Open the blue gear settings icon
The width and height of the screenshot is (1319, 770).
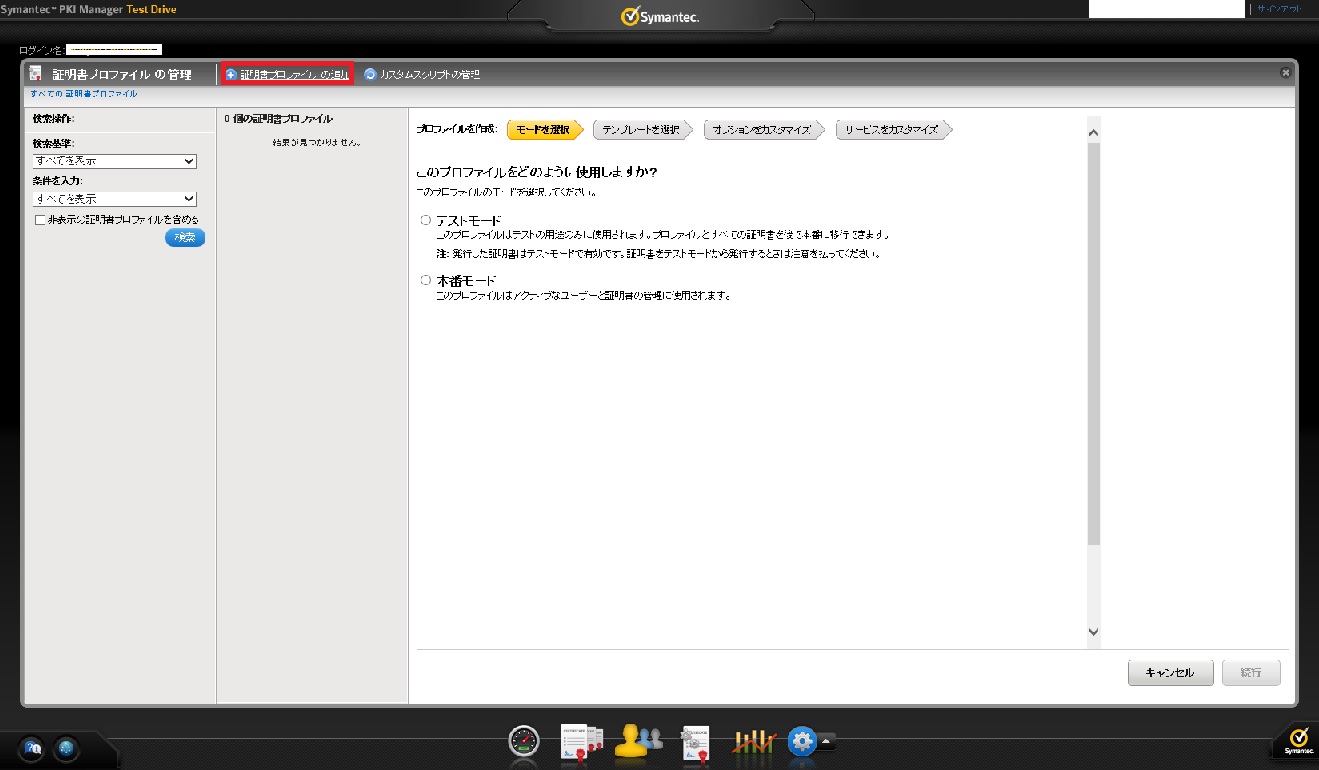click(x=803, y=741)
